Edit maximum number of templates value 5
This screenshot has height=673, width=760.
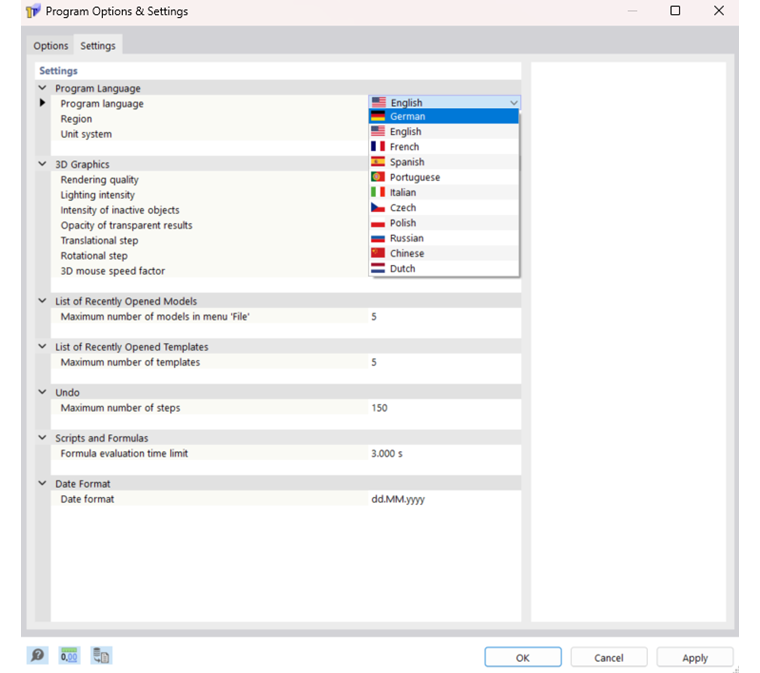pos(444,362)
